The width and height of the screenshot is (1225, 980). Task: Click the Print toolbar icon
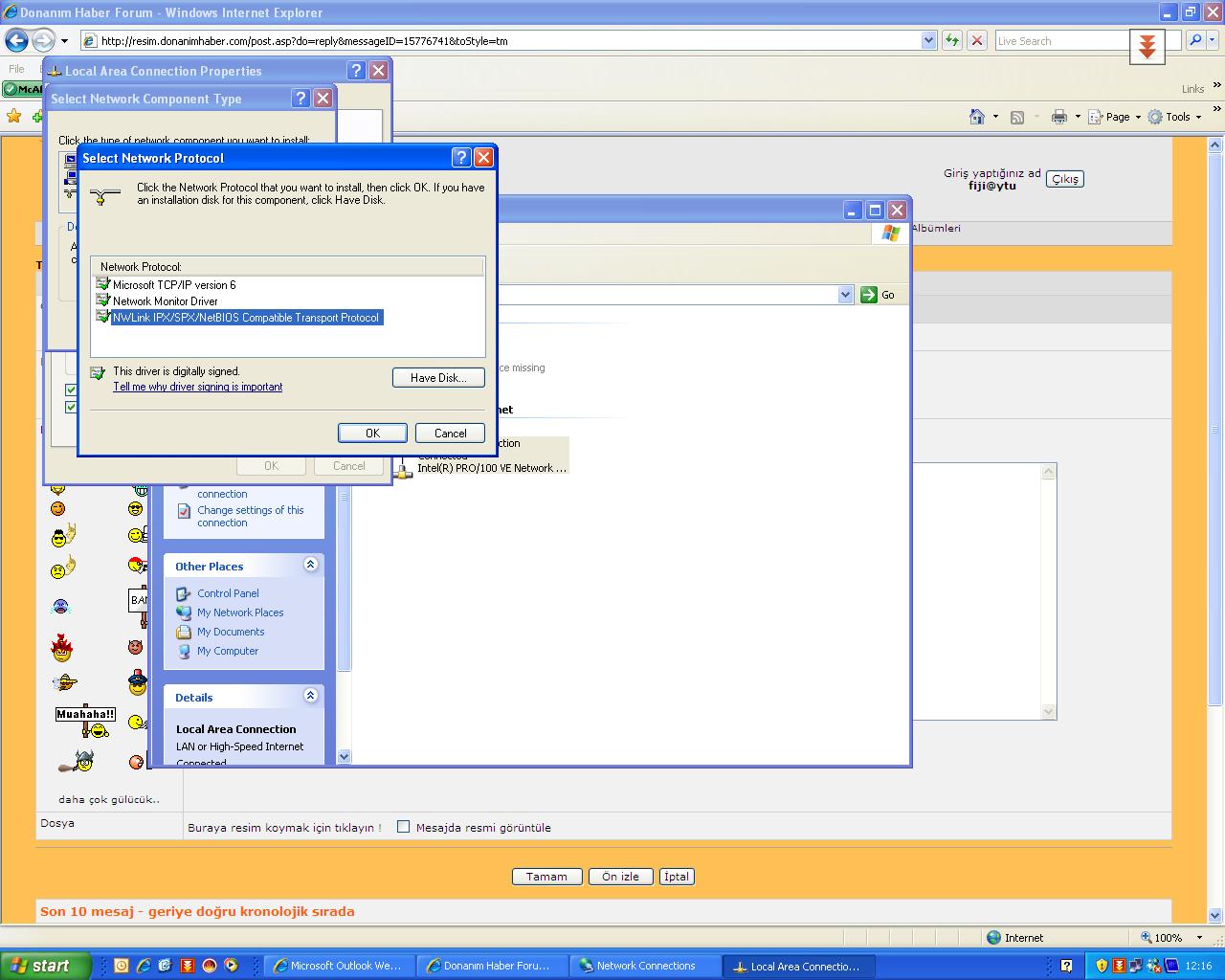click(x=1058, y=117)
